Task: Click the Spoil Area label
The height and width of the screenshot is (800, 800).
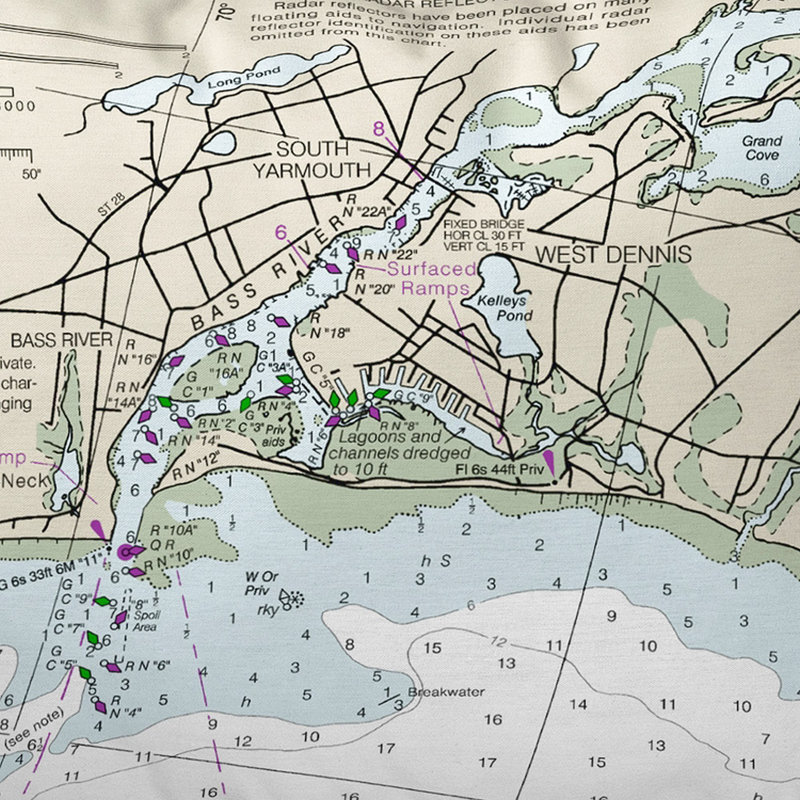Action: click(x=146, y=621)
